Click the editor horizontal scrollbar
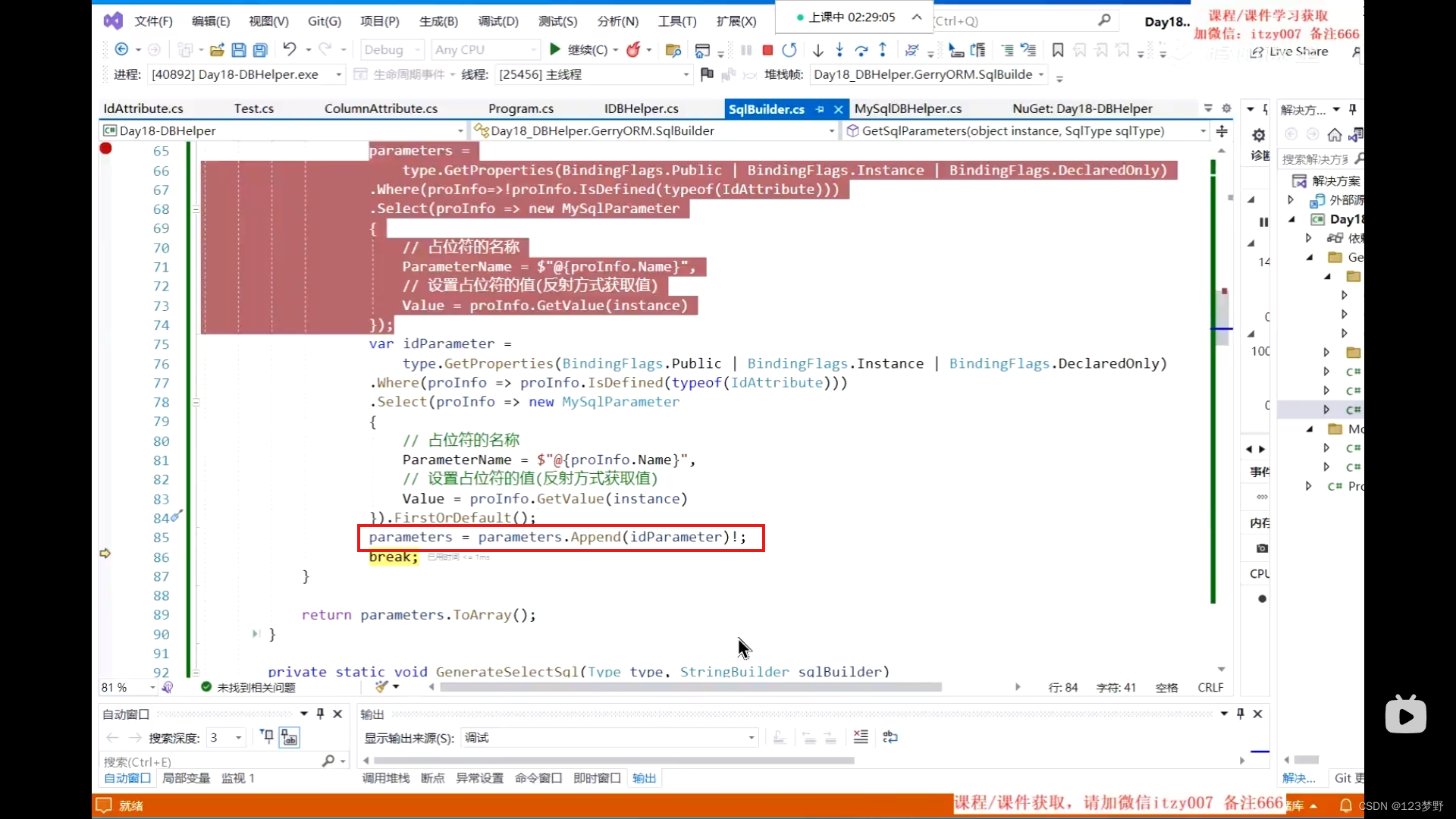This screenshot has height=819, width=1456. 690,688
